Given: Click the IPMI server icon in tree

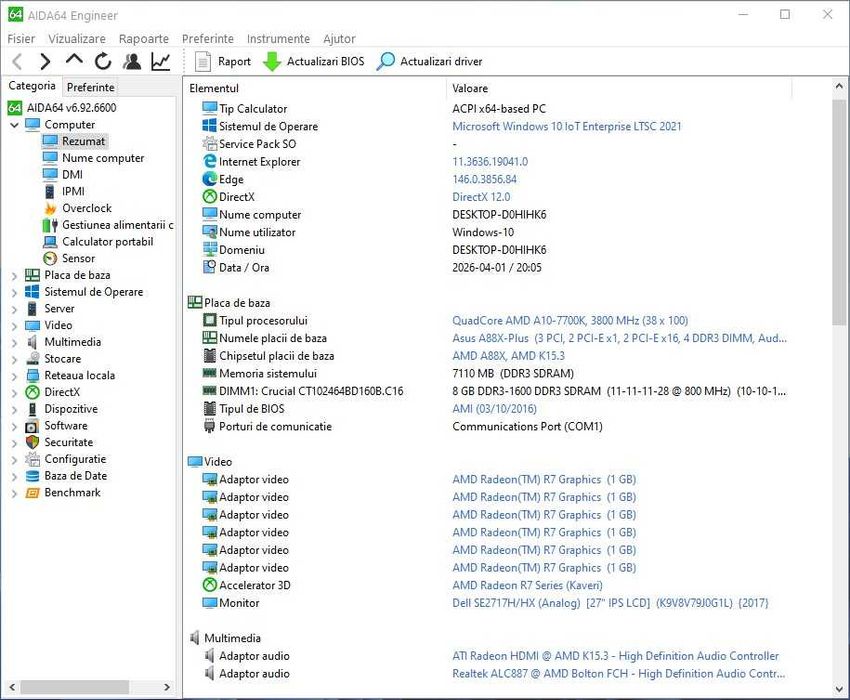Looking at the screenshot, I should click(50, 191).
